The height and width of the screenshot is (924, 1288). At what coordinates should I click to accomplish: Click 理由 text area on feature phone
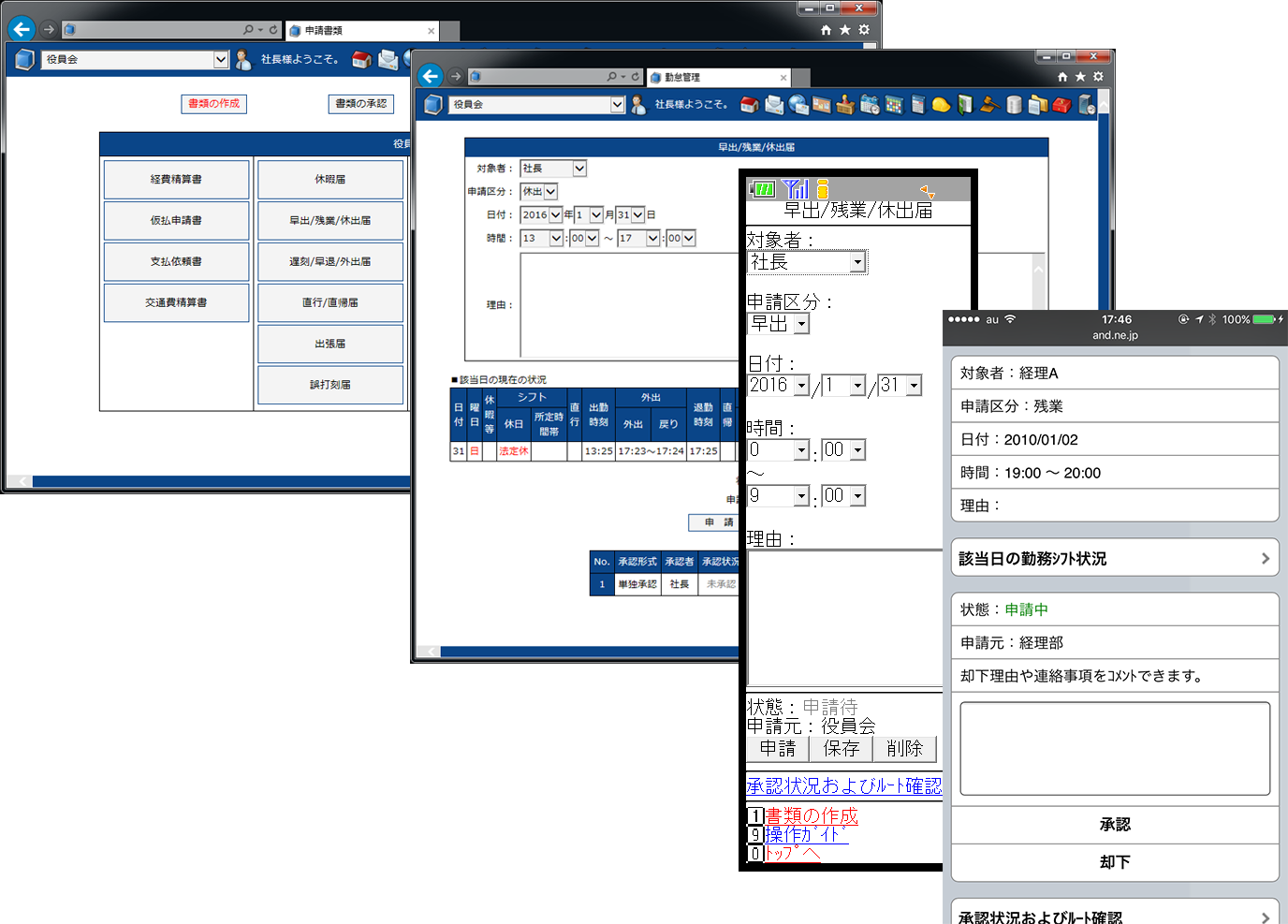point(845,618)
